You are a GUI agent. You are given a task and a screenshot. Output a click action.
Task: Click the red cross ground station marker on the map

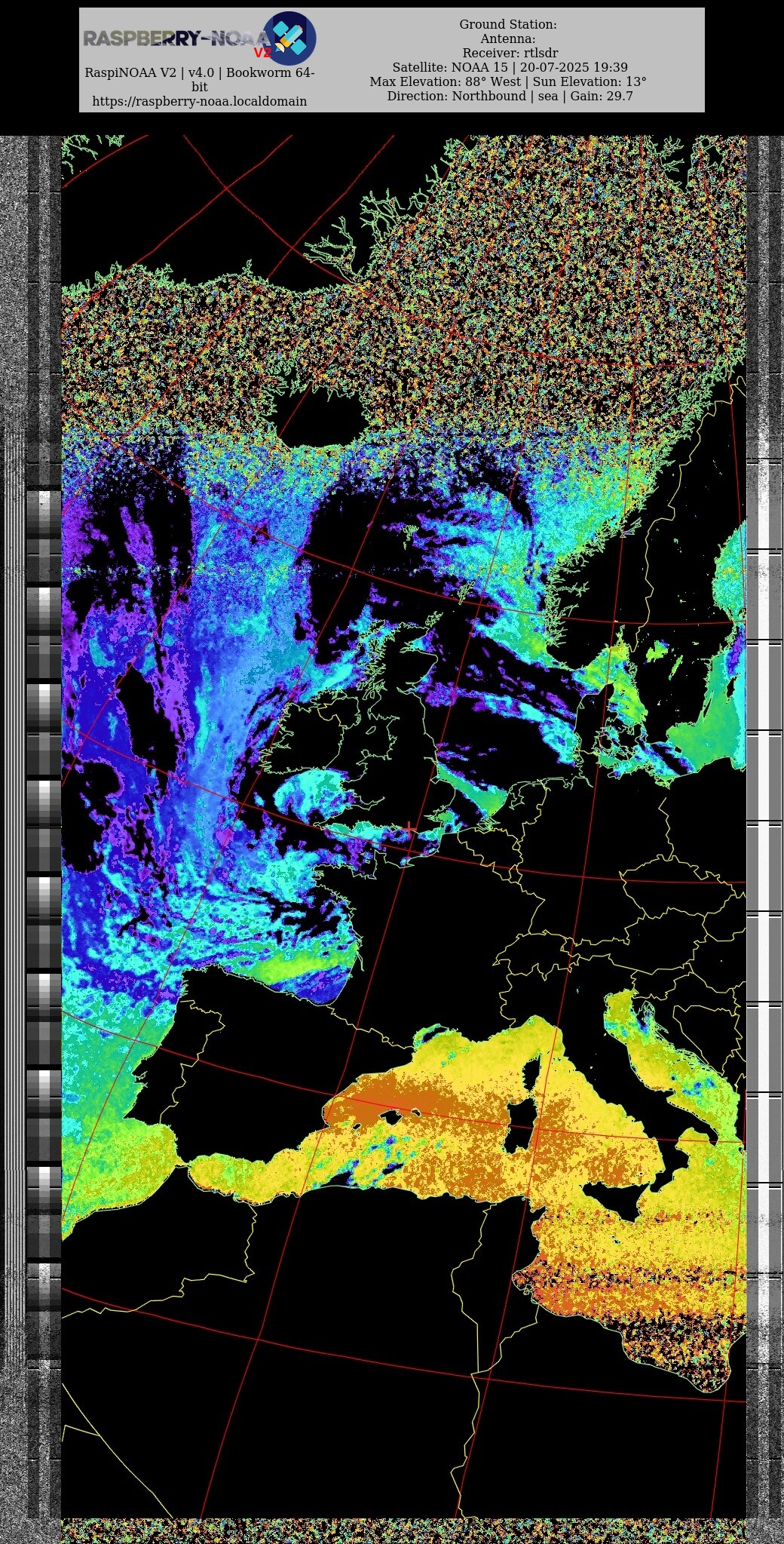[x=409, y=828]
